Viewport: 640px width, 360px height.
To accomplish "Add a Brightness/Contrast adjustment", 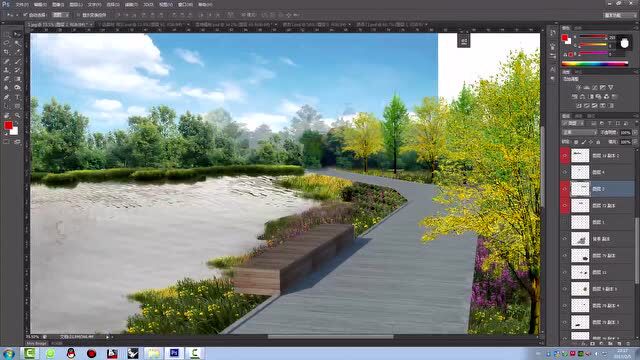I will (x=578, y=87).
